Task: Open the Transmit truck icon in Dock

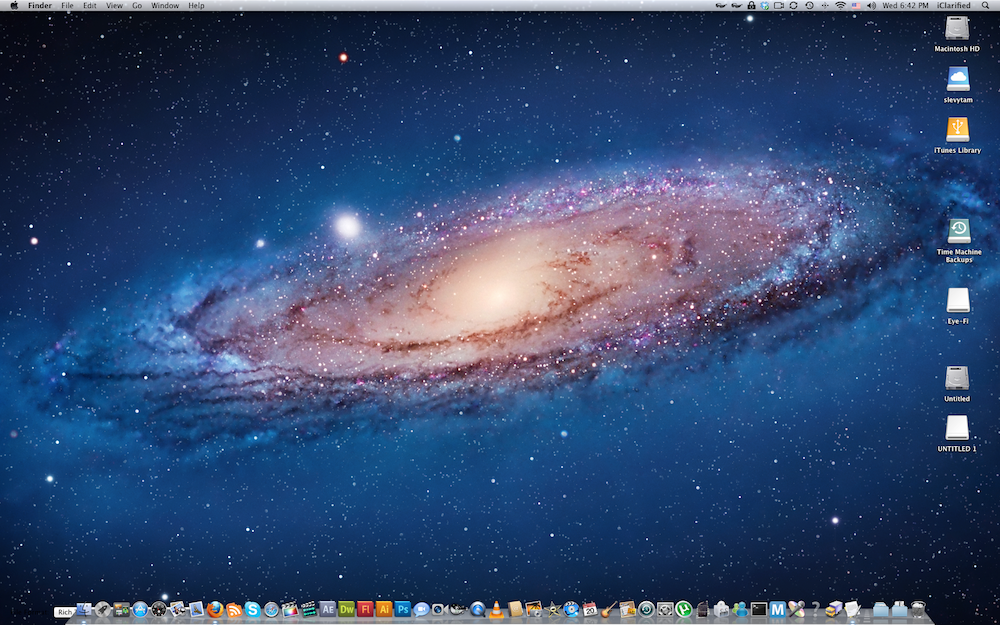Action: 834,609
